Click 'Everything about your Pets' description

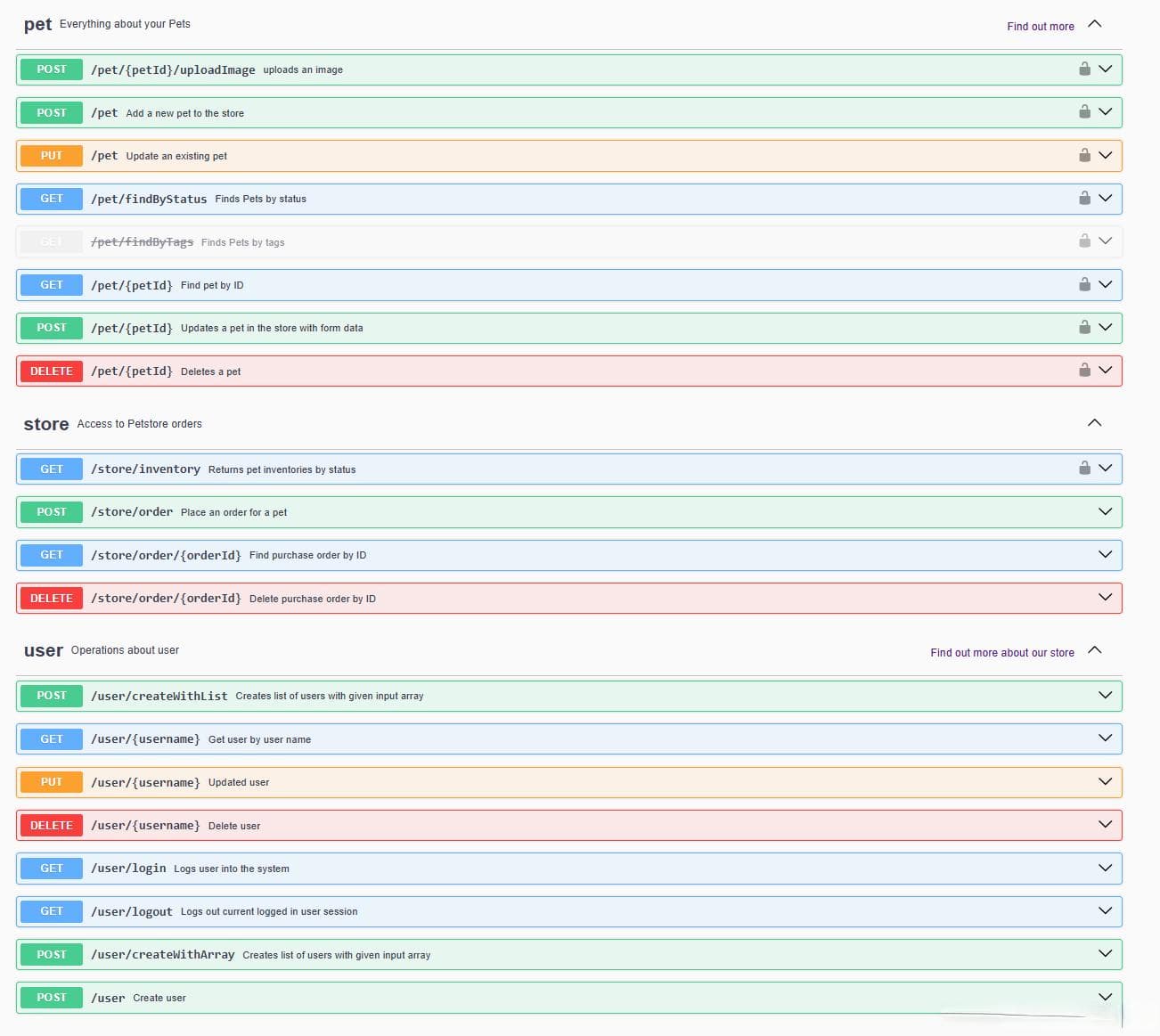(x=125, y=24)
